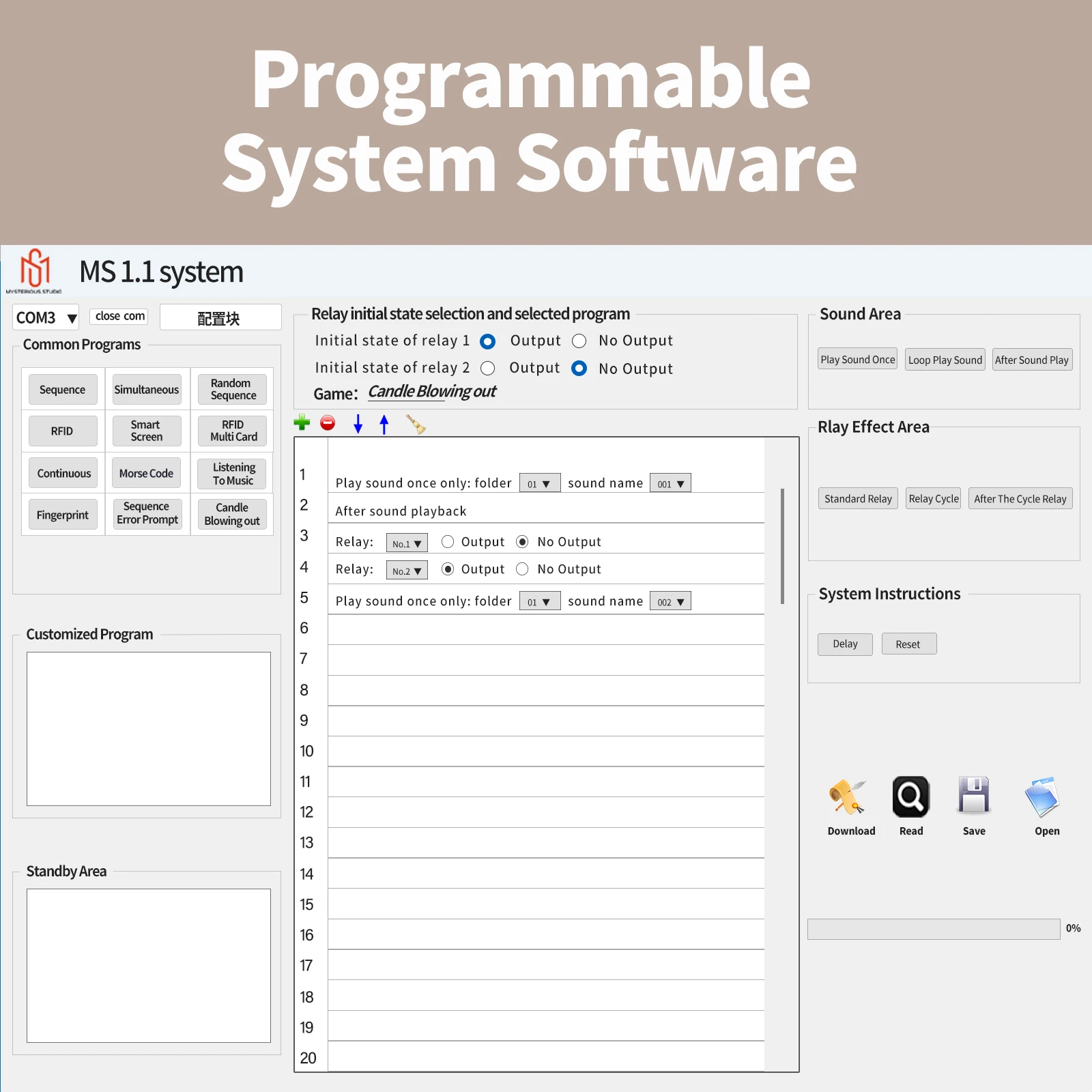Click the Mysterious Studio logo
1092x1092 pixels.
(x=34, y=271)
